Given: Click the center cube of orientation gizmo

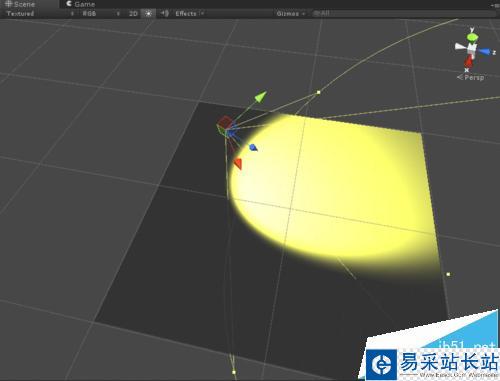Looking at the screenshot, I should tap(471, 49).
